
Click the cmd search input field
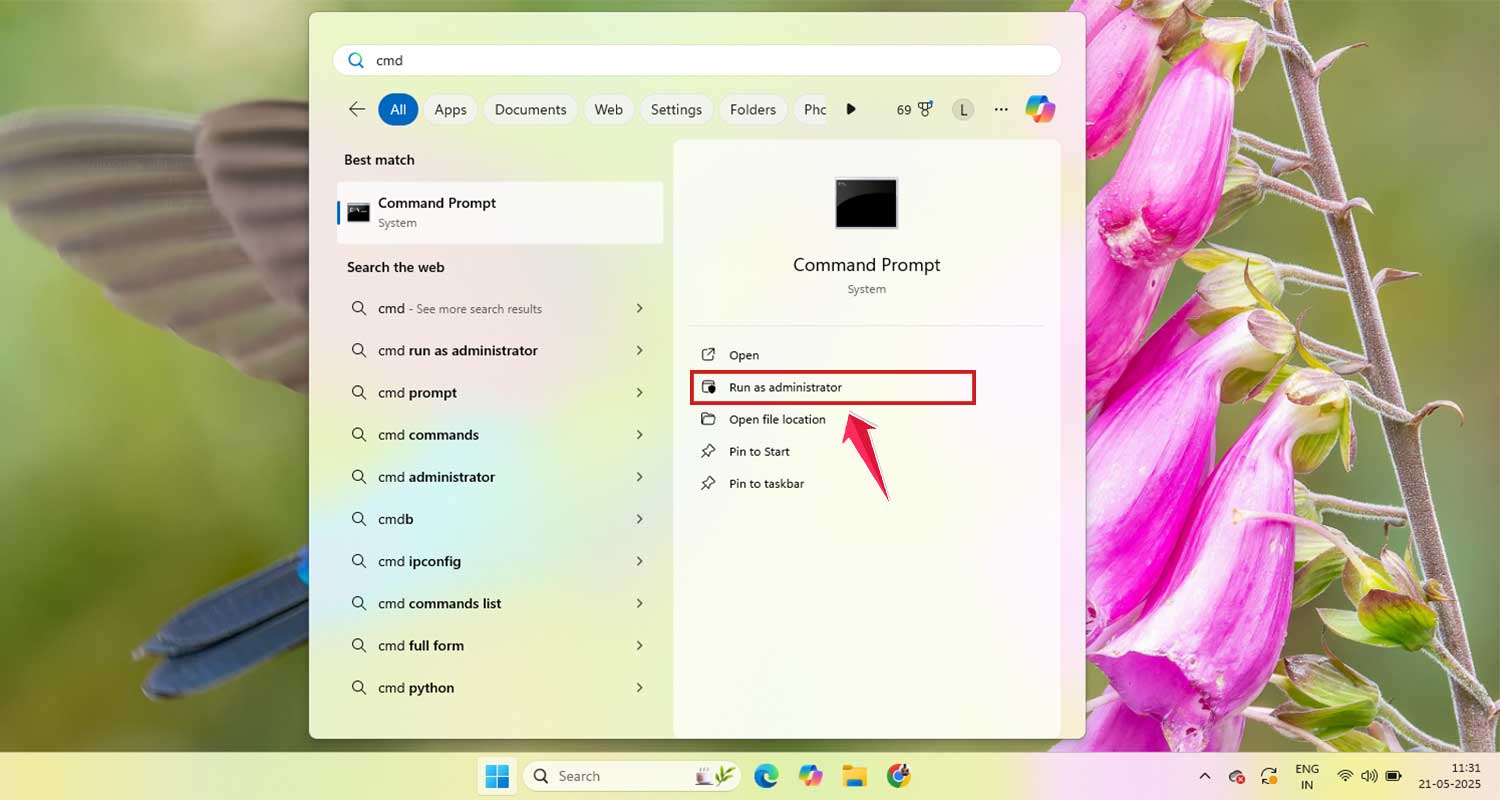[x=697, y=60]
